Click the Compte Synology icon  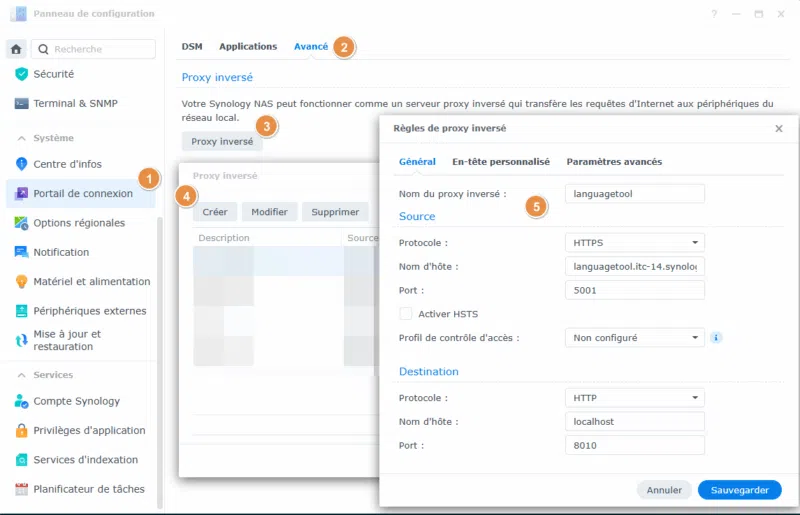point(21,401)
